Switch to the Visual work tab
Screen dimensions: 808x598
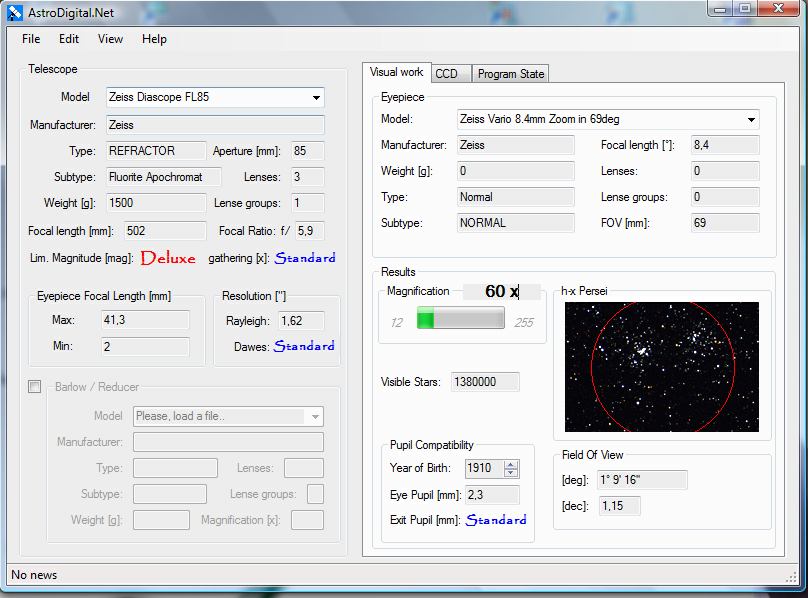[396, 72]
